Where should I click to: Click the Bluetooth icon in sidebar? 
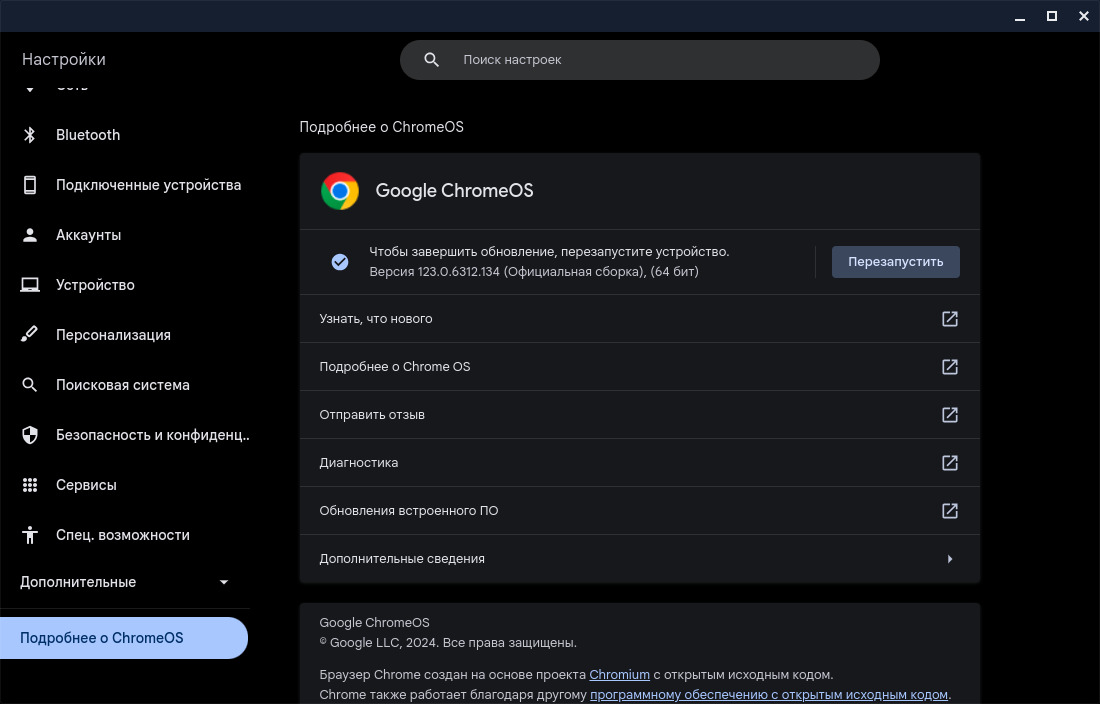[30, 135]
